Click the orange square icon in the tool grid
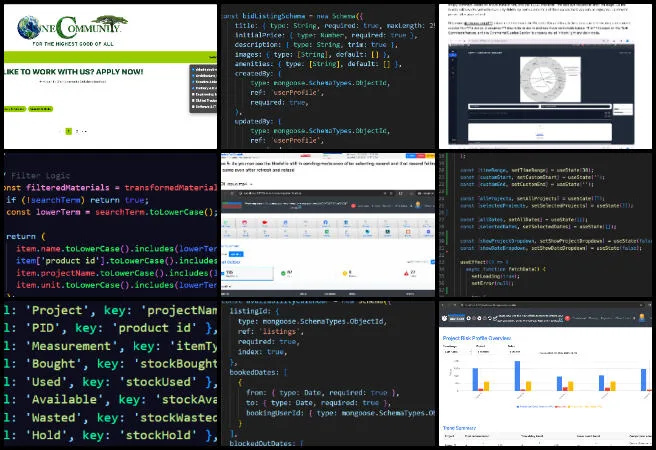The width and height of the screenshot is (656, 450). pyautogui.click(x=408, y=232)
